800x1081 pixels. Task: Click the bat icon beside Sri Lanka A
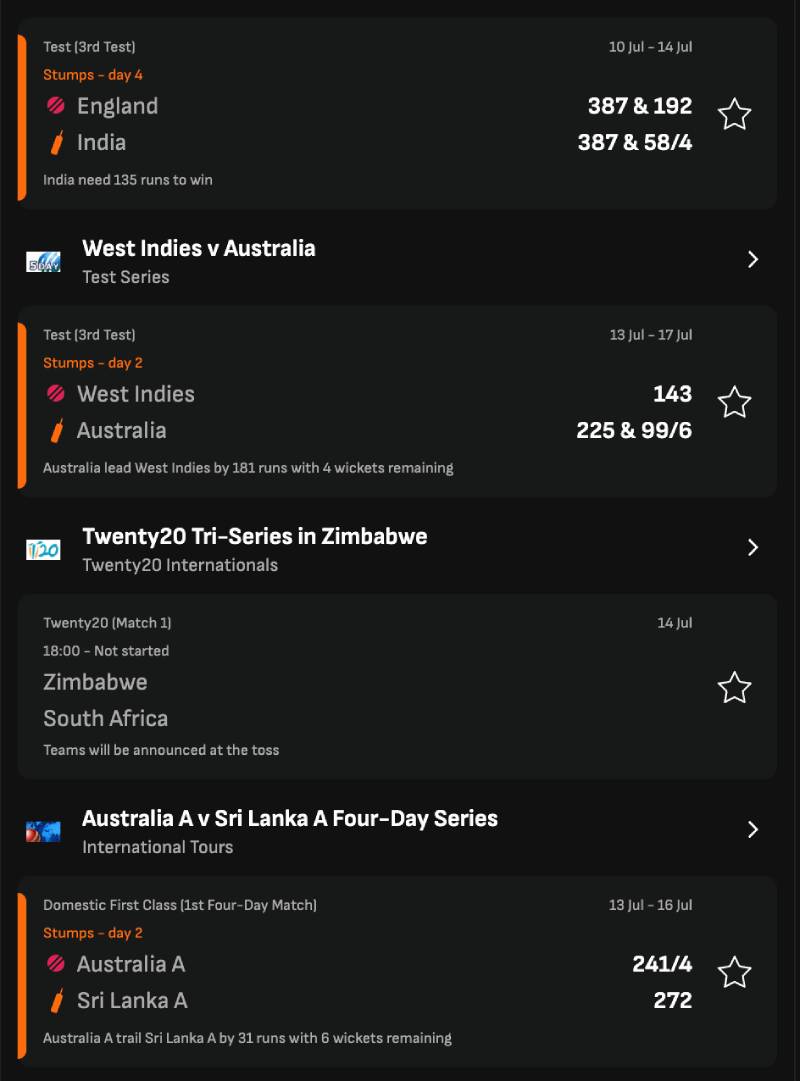click(x=57, y=1000)
